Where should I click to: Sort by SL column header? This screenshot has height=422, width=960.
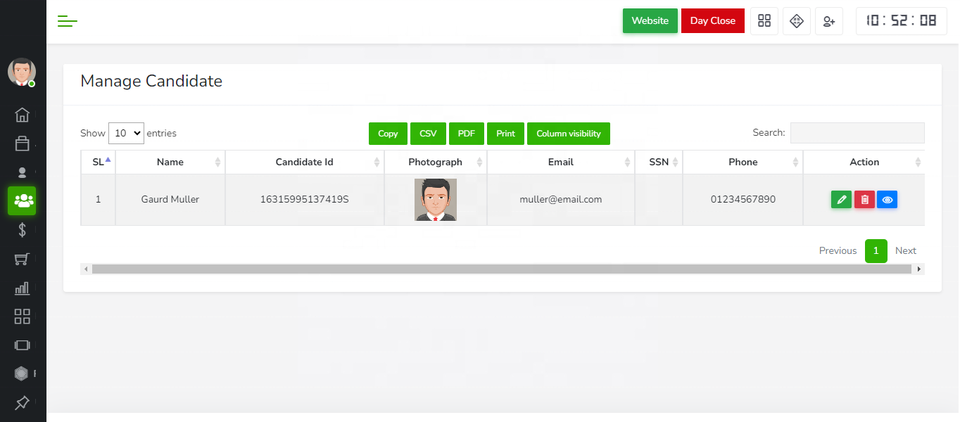point(98,162)
